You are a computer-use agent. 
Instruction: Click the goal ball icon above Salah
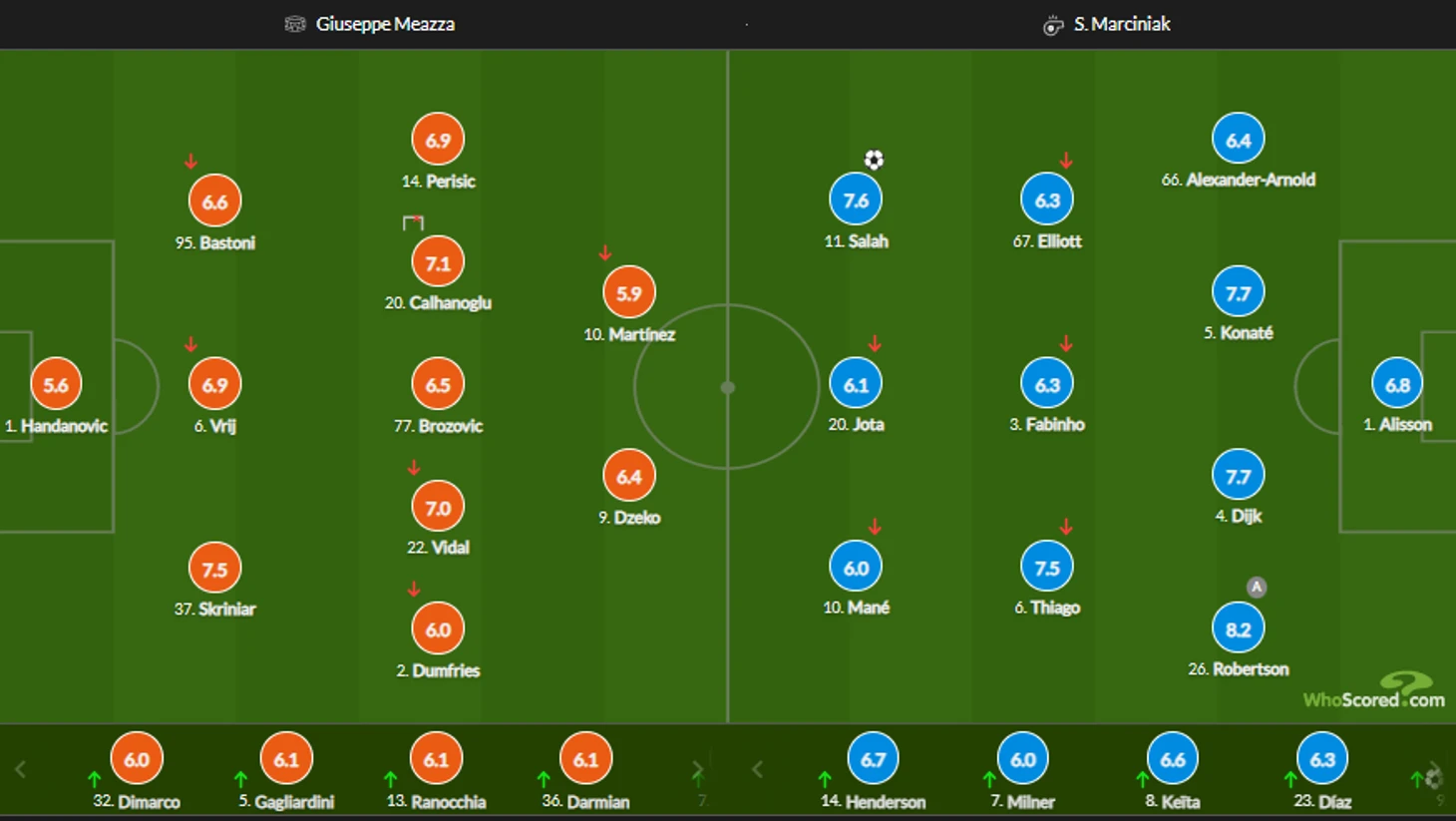[x=874, y=160]
